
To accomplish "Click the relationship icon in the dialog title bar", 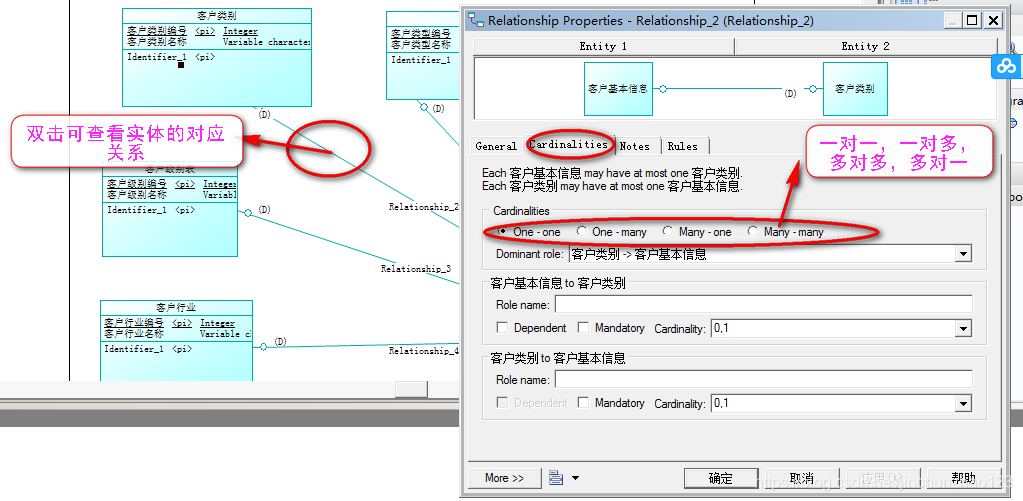I will tap(477, 20).
